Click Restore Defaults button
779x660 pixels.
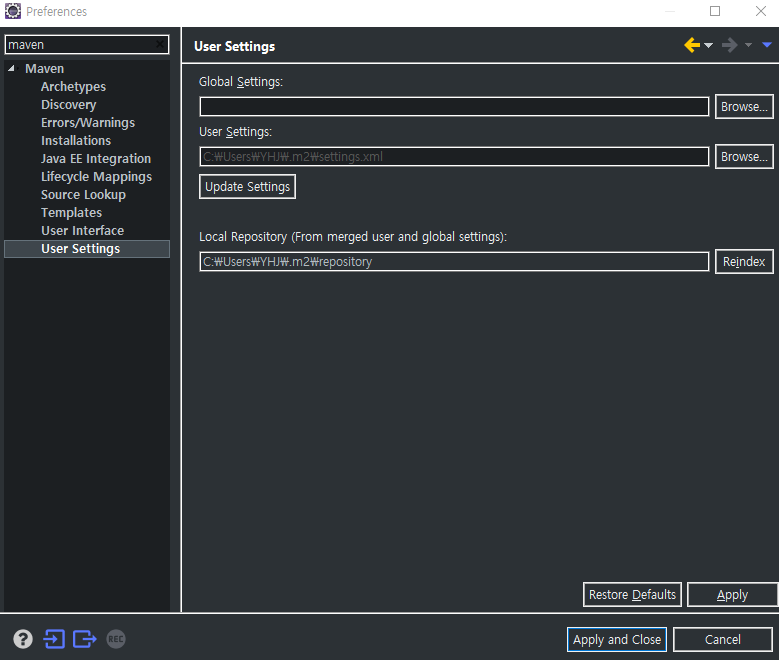(x=632, y=594)
